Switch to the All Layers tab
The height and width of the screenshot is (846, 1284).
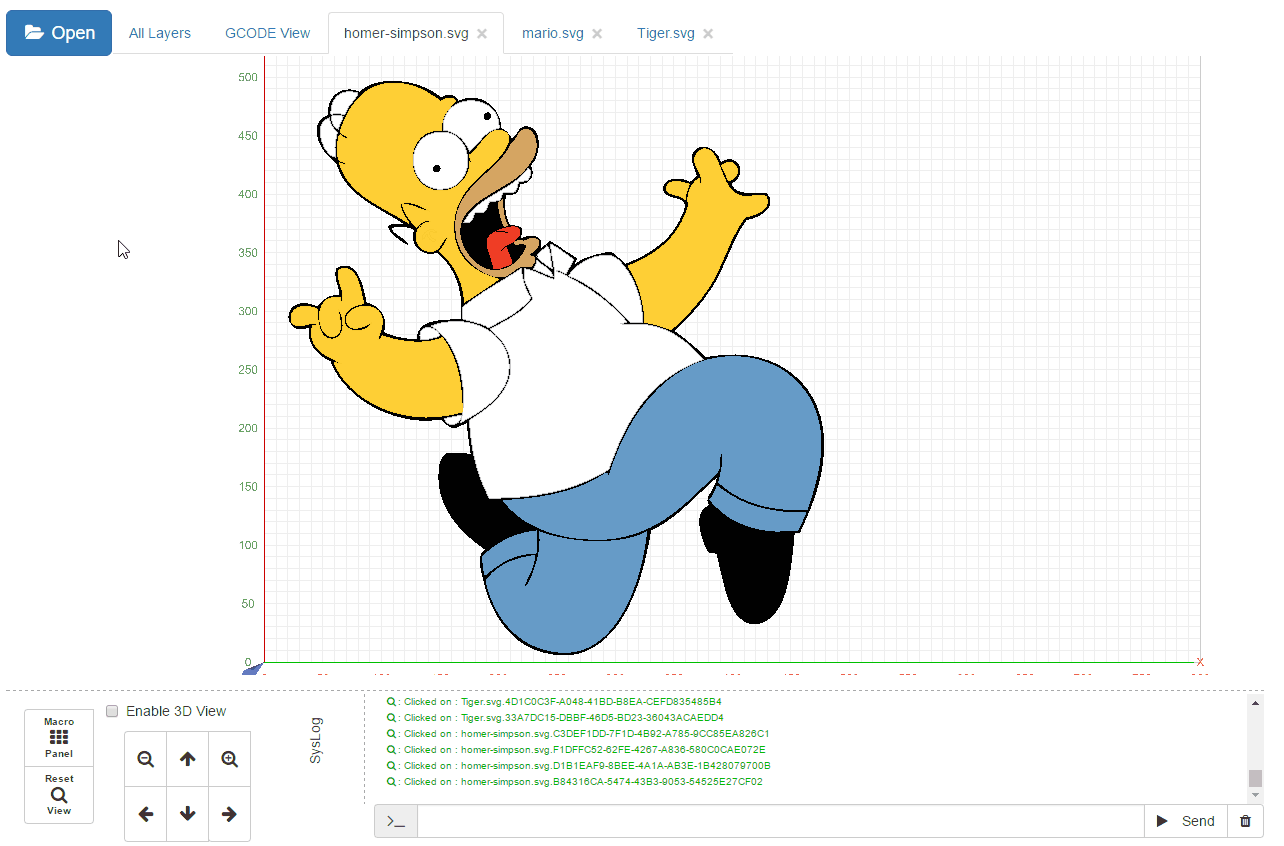click(160, 33)
